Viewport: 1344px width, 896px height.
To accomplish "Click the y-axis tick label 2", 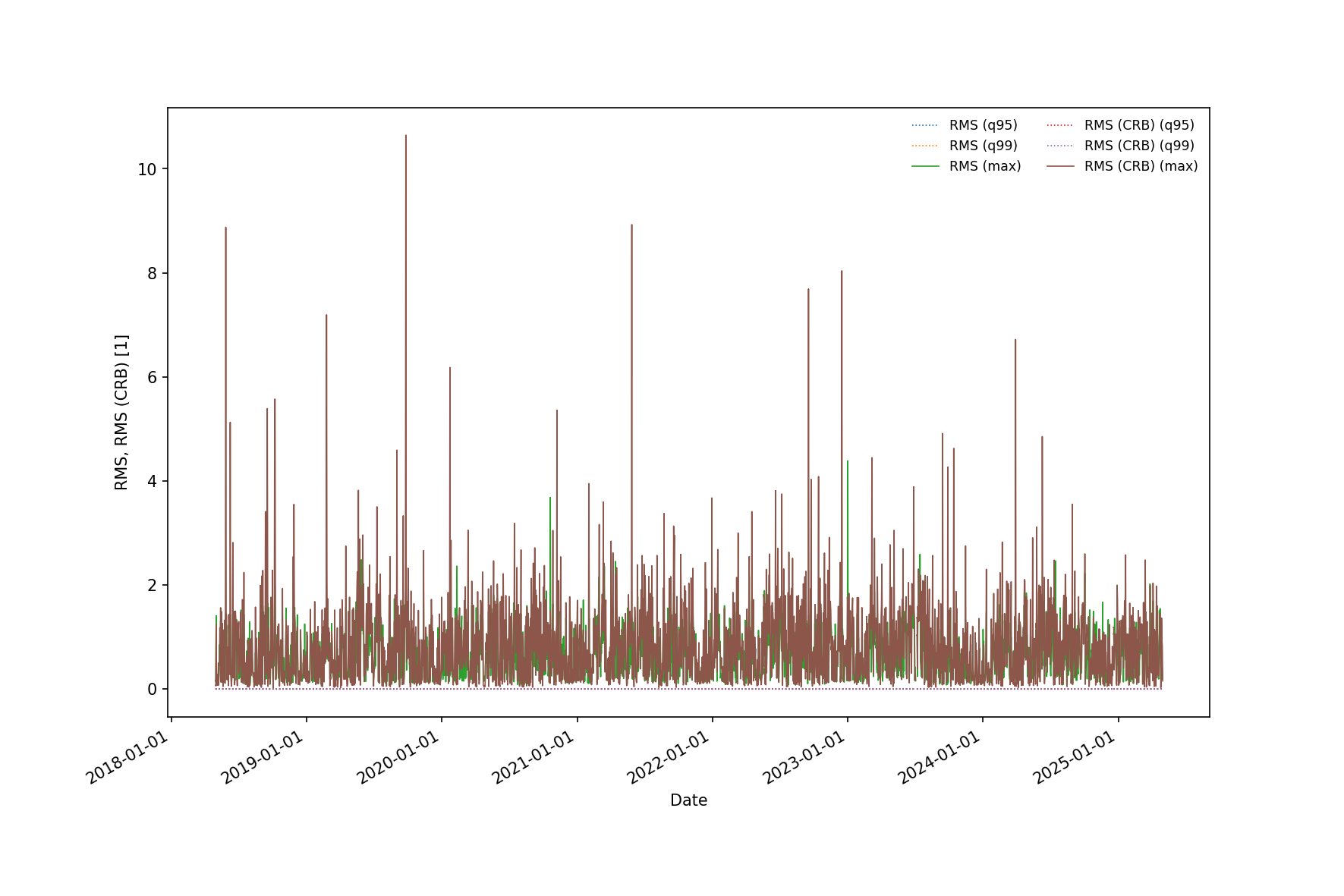I will coord(152,586).
